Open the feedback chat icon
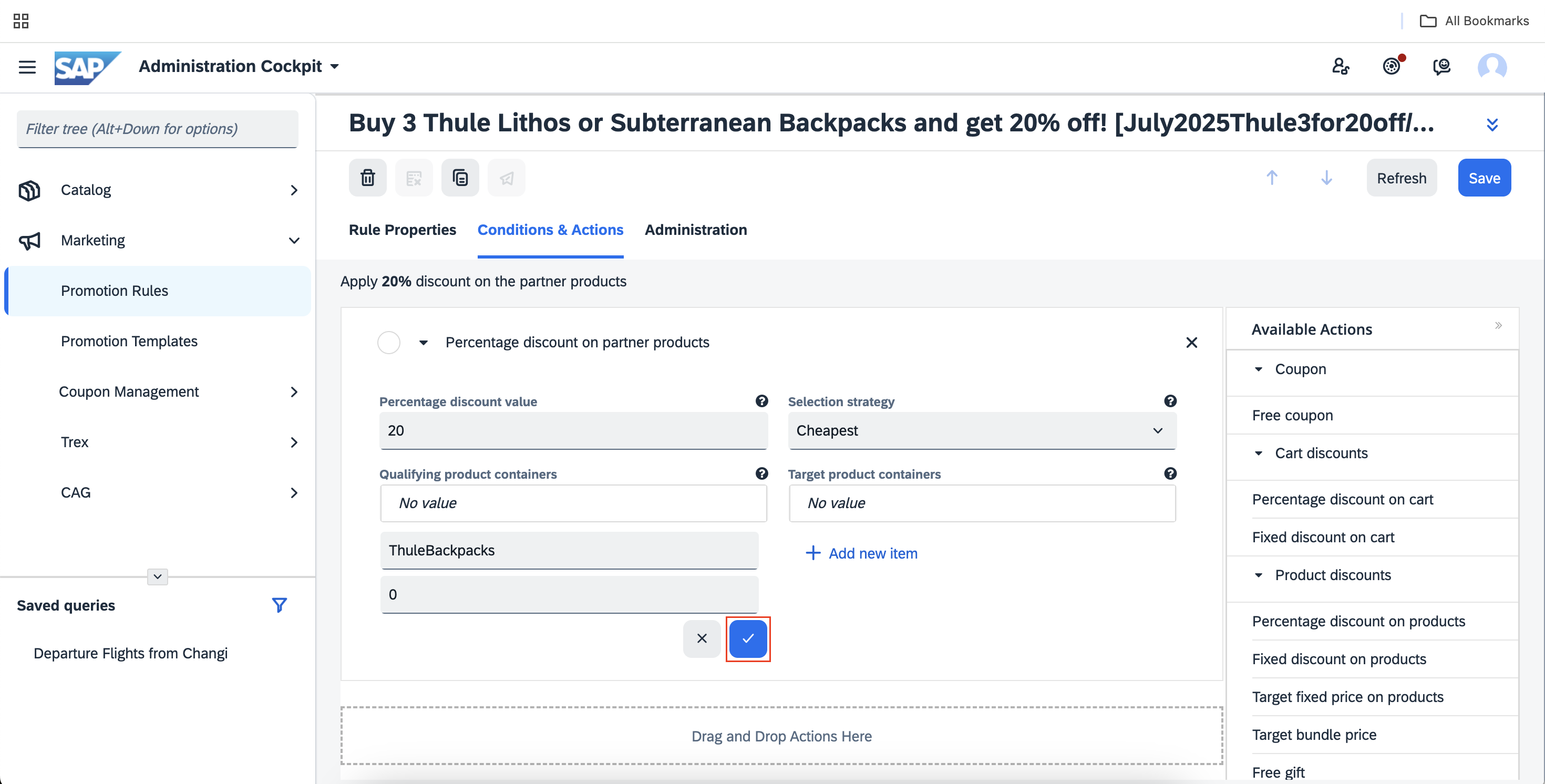This screenshot has height=784, width=1545. [x=1442, y=66]
